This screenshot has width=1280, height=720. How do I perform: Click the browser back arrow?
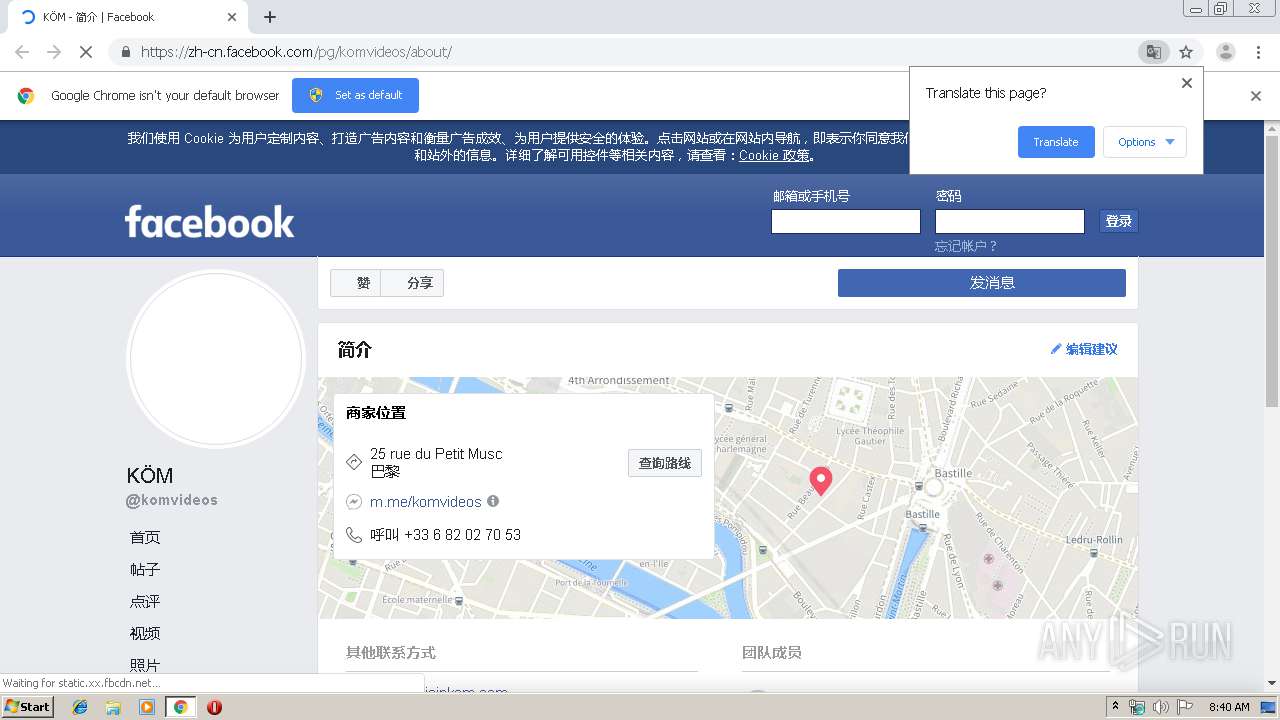(x=22, y=52)
